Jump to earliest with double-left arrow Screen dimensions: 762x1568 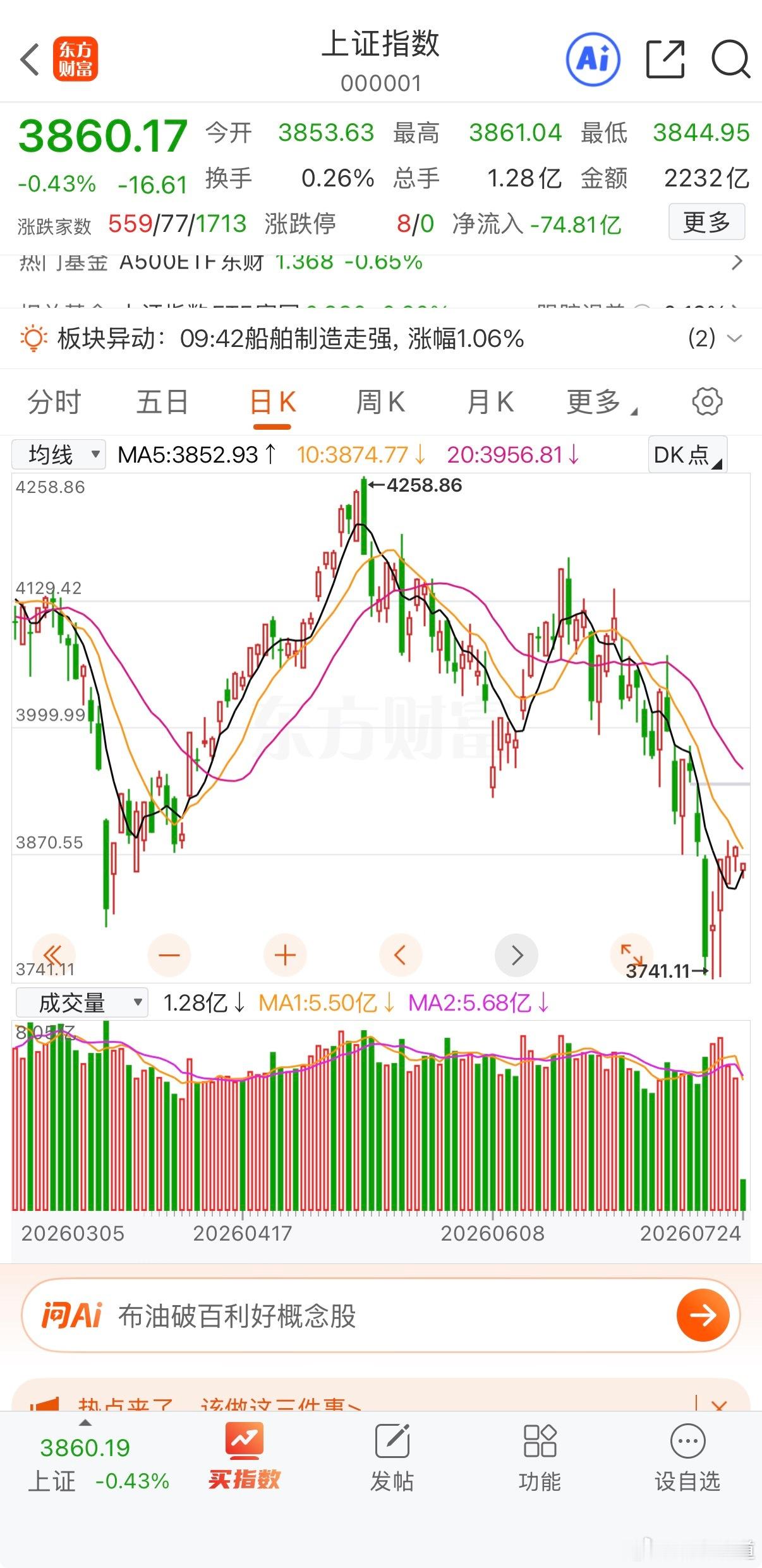(54, 954)
